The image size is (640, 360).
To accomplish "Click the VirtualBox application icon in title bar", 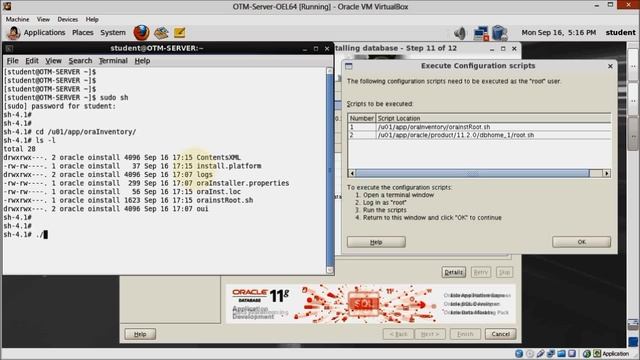I will click(x=7, y=6).
